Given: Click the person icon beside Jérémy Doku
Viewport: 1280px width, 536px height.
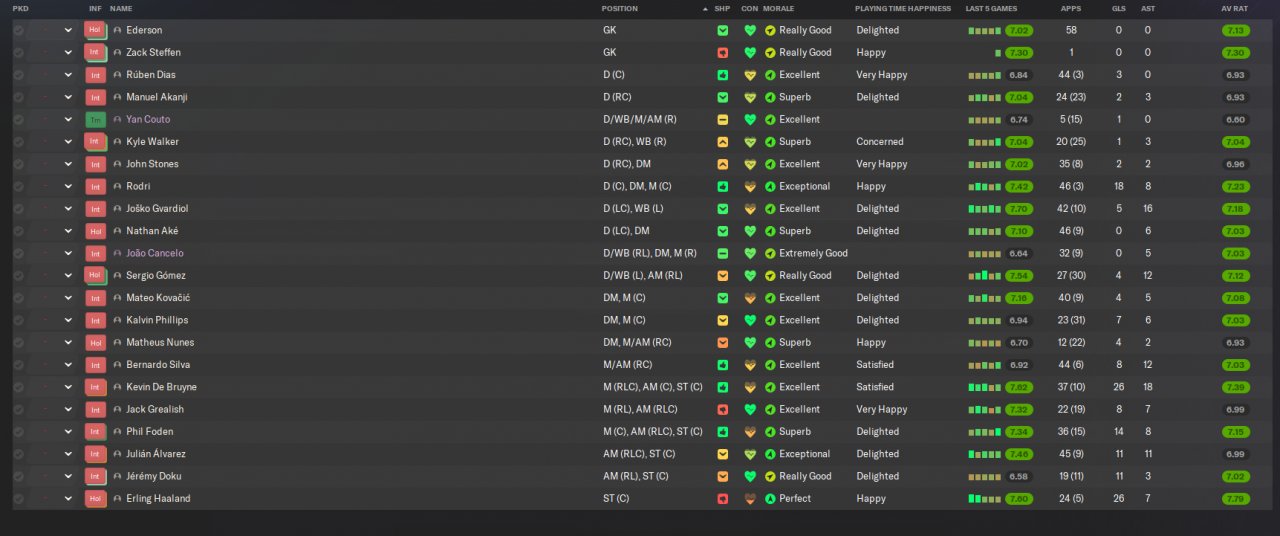Looking at the screenshot, I should pos(118,476).
